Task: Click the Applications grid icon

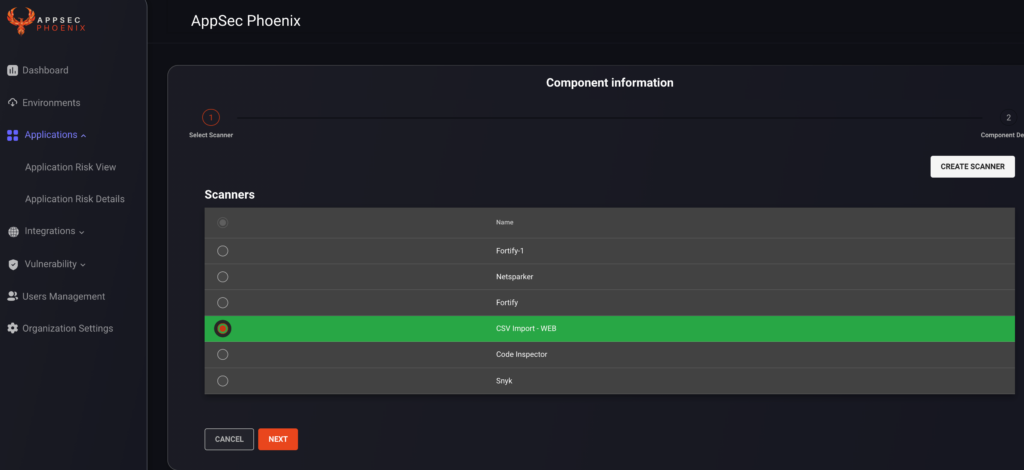Action: click(12, 135)
